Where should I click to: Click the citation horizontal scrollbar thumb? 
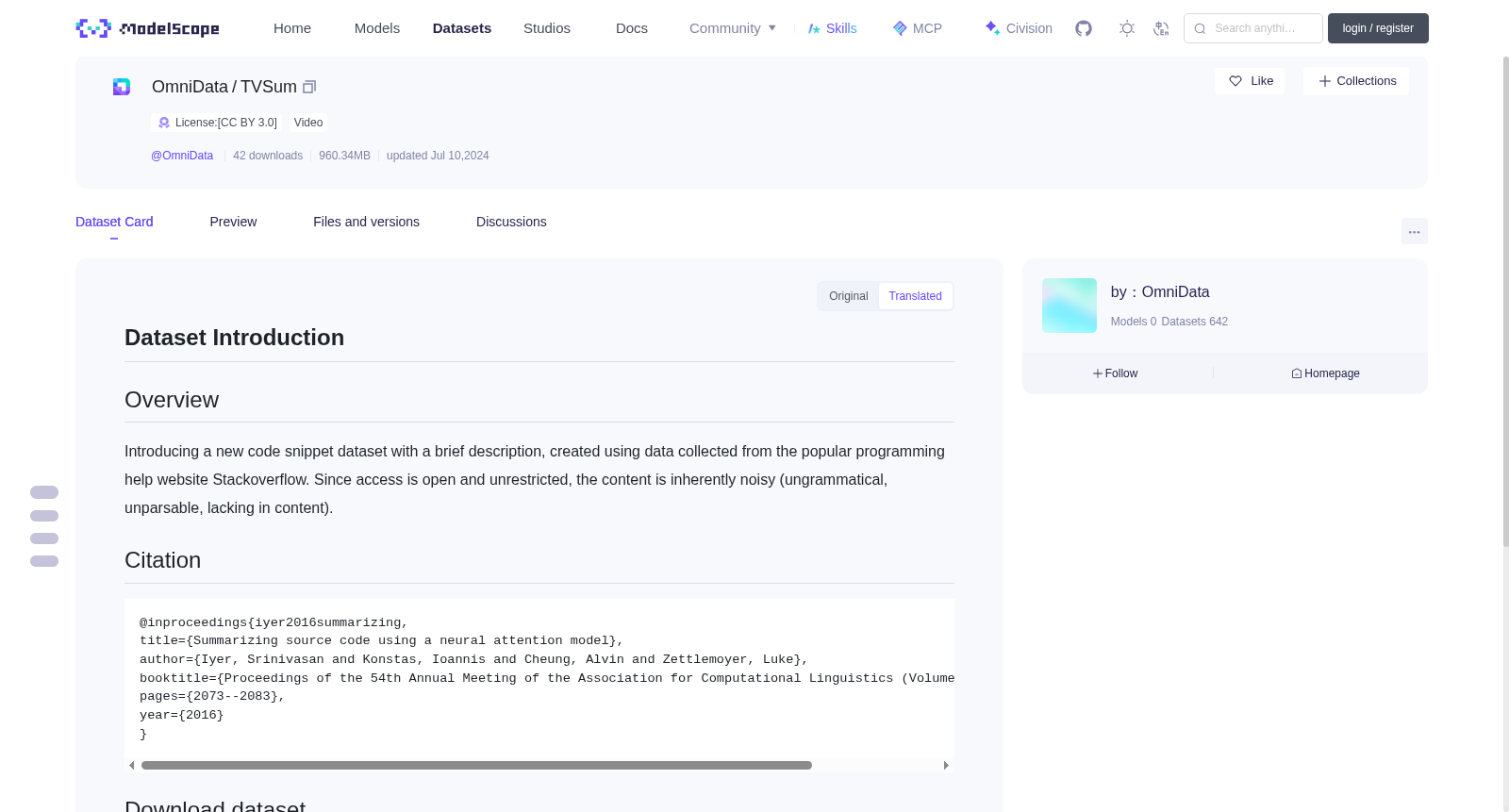click(x=476, y=766)
